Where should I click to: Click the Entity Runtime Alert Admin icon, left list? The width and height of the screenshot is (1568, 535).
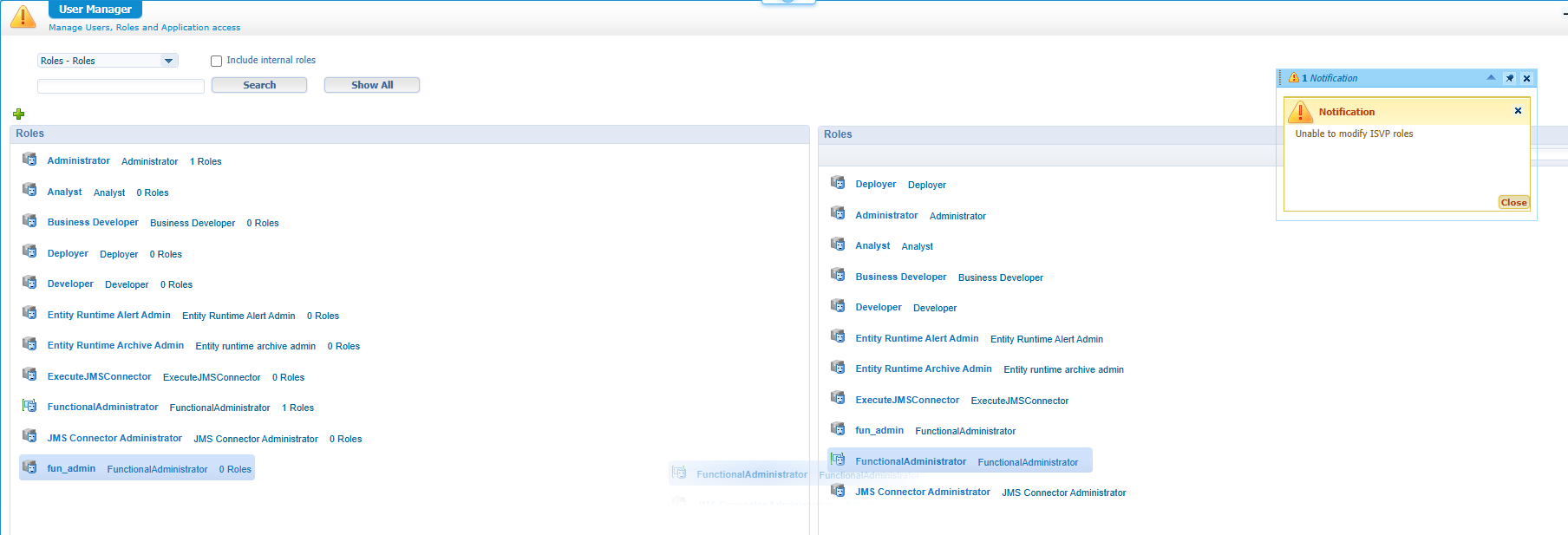coord(29,314)
